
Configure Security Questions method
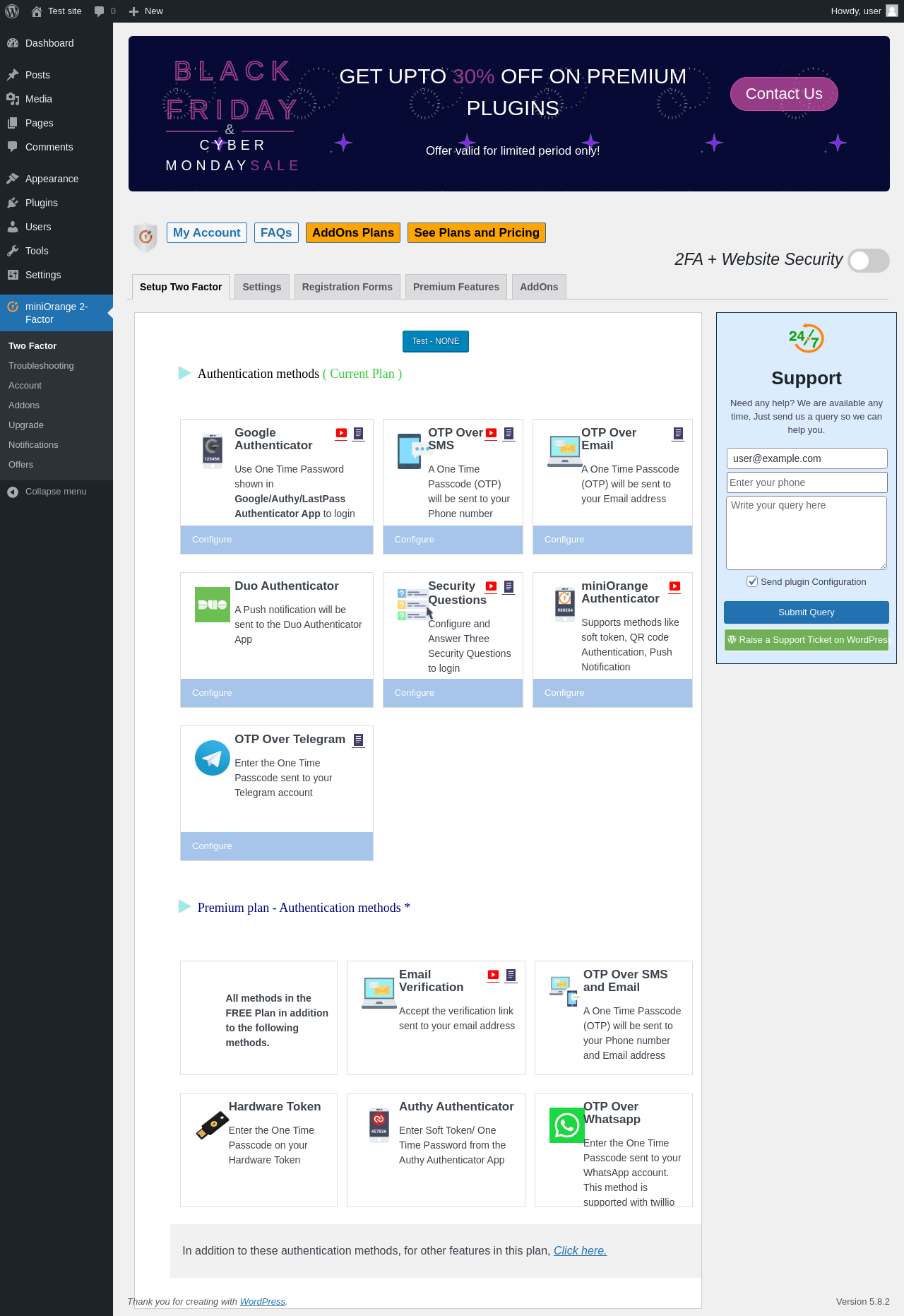click(453, 693)
